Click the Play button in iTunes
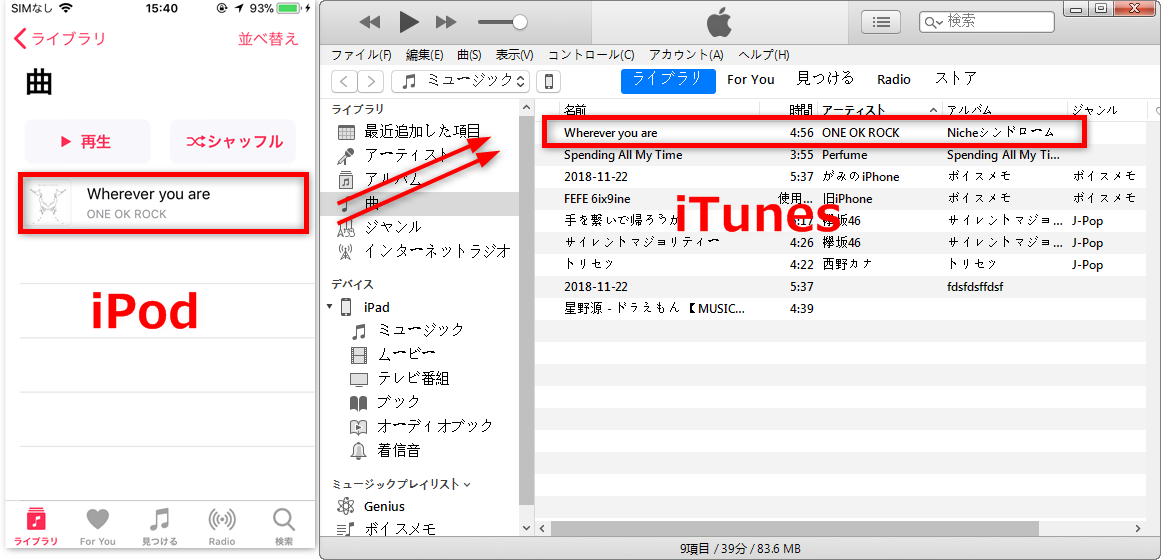 [409, 22]
